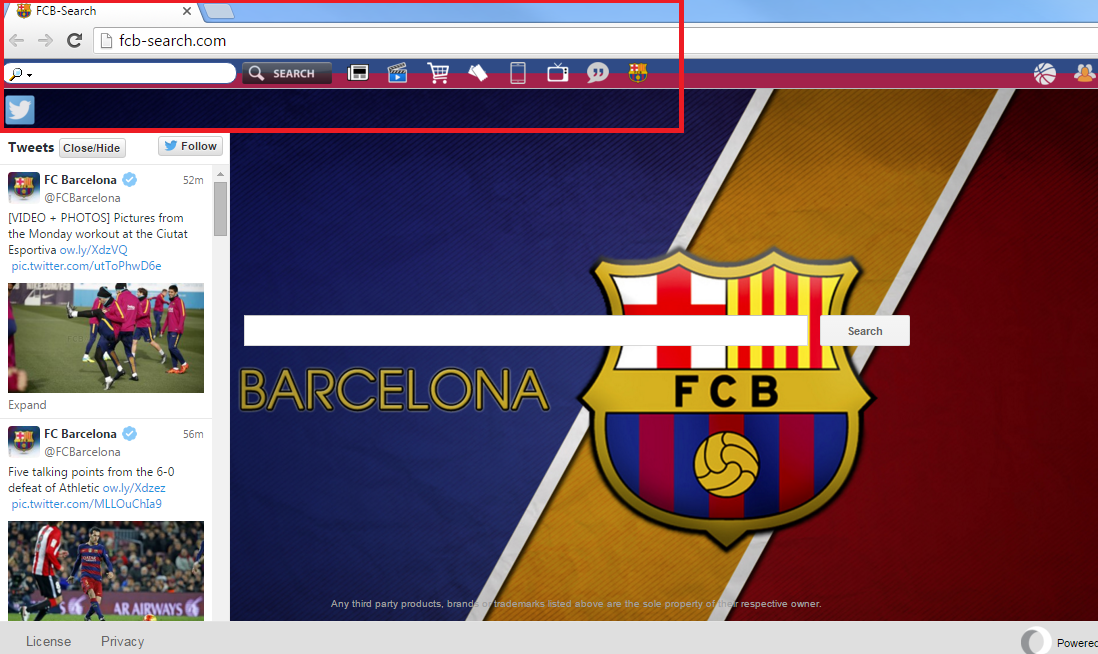Click the white Search button
Viewport: 1098px width, 654px height.
pyautogui.click(x=865, y=331)
